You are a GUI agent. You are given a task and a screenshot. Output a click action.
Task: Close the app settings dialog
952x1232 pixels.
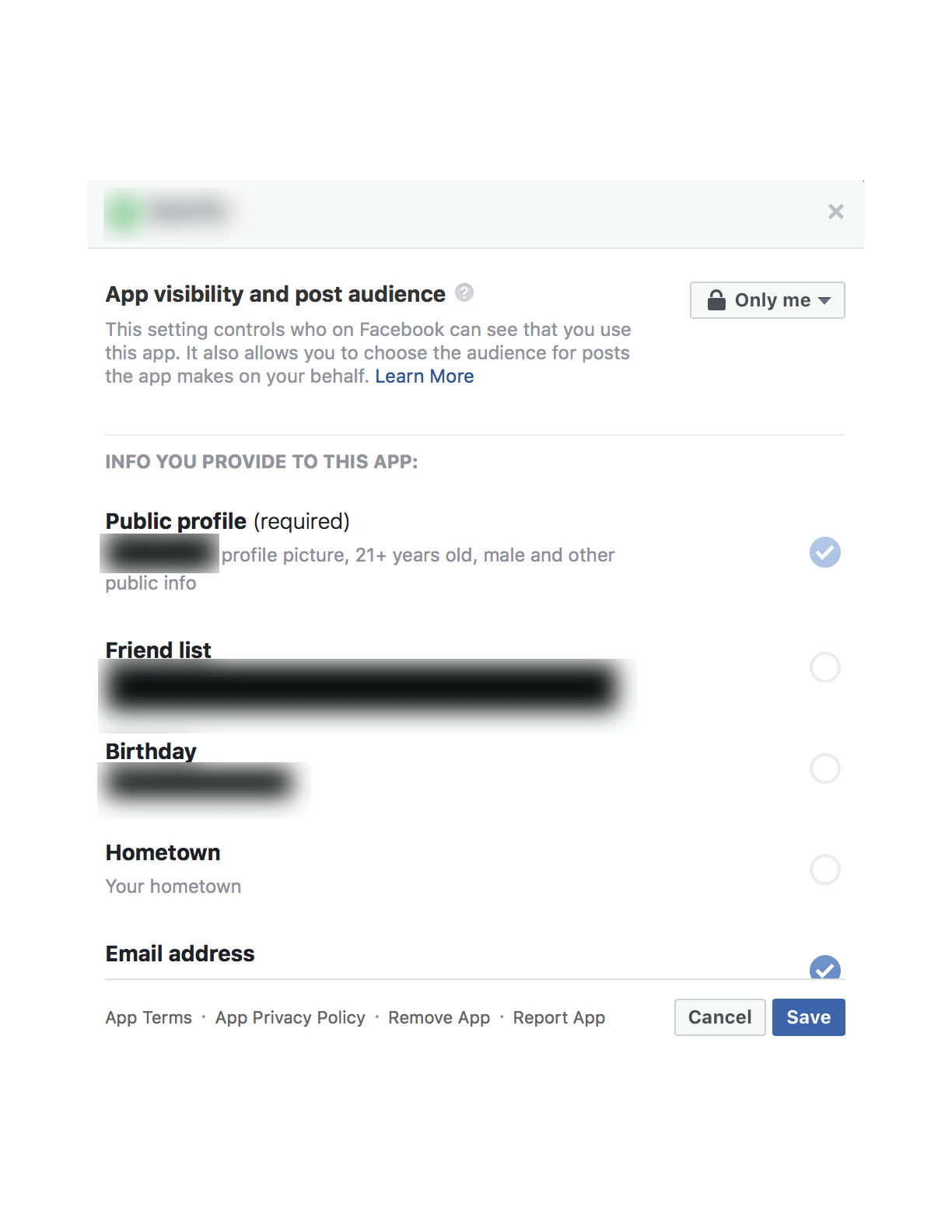click(x=835, y=212)
